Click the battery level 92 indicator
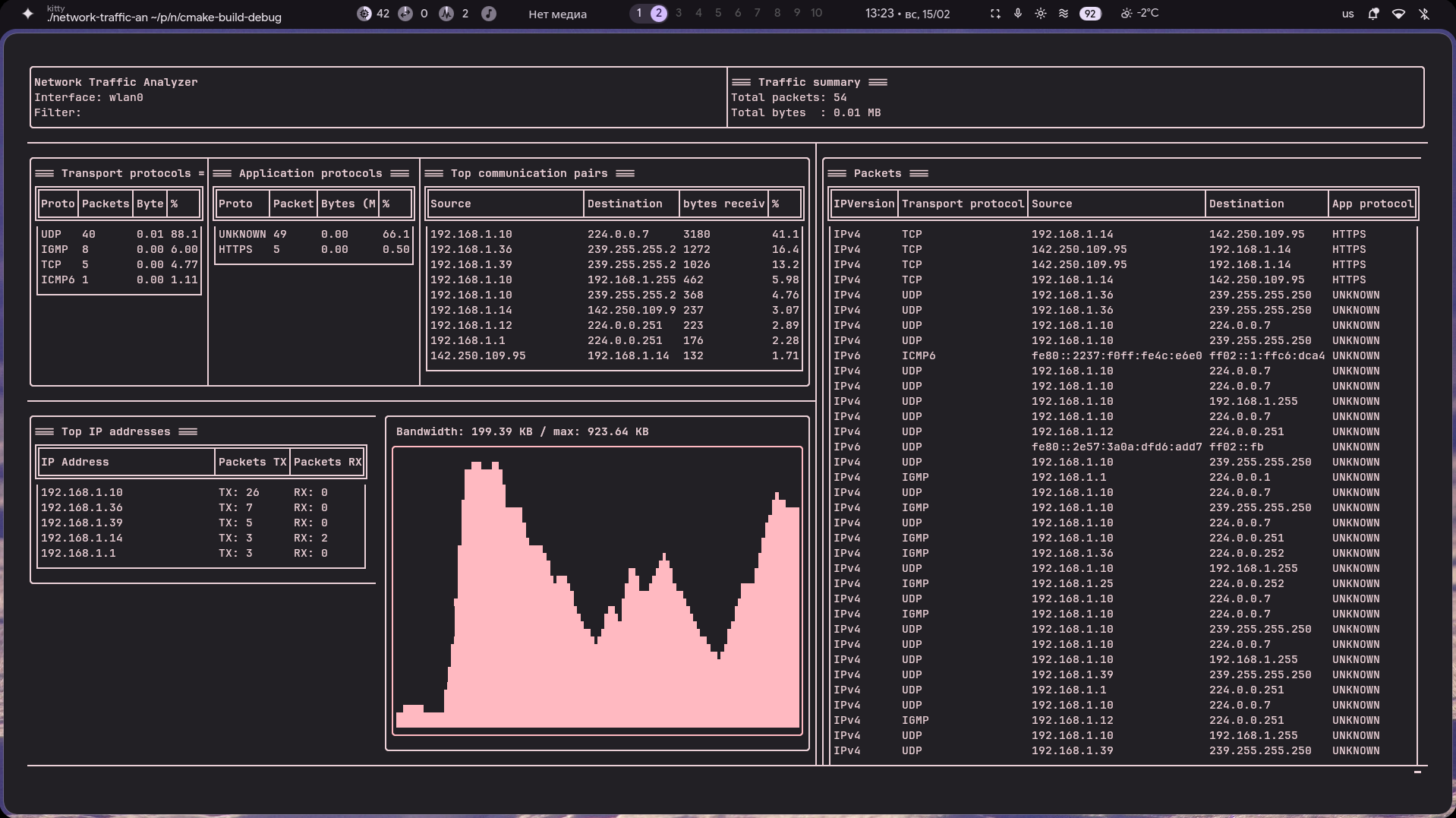1456x818 pixels. click(x=1090, y=14)
